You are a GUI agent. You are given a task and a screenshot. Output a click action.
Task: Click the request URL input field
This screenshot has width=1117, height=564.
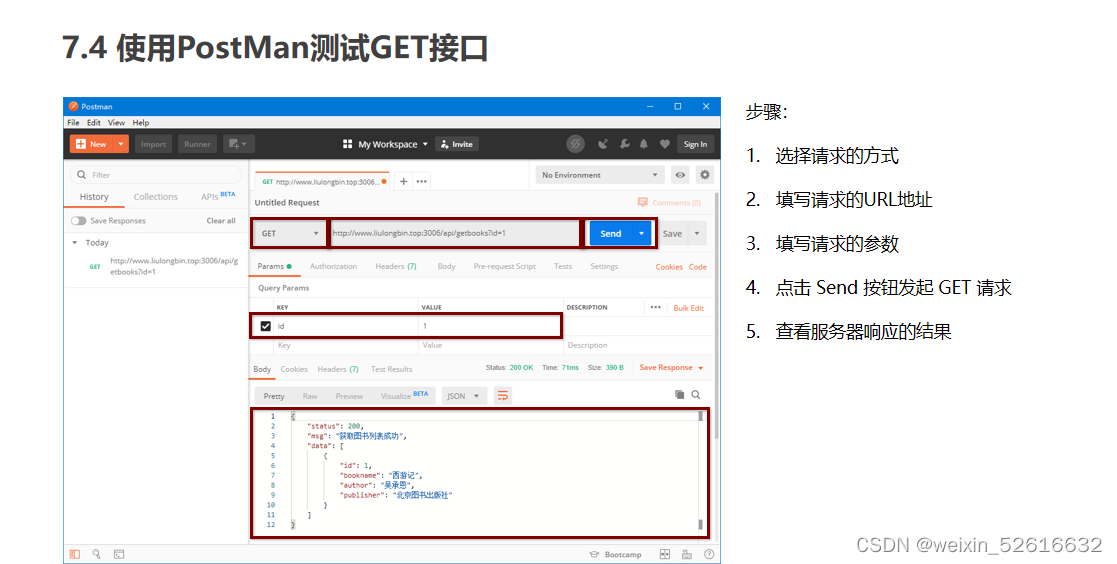coord(454,234)
